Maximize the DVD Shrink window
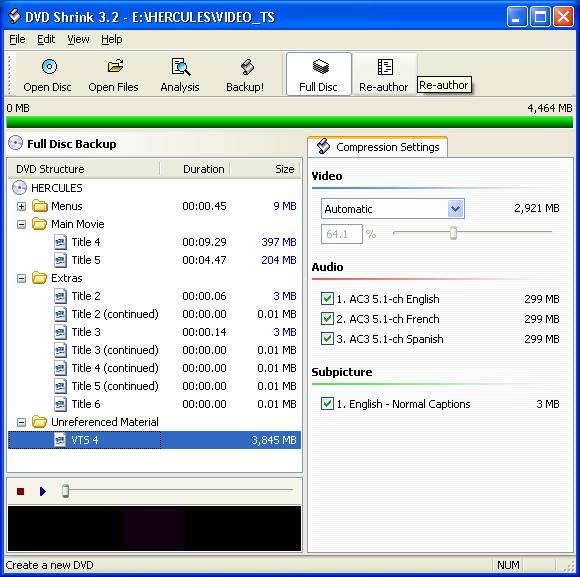Viewport: 580px width, 577px height. pyautogui.click(x=540, y=17)
